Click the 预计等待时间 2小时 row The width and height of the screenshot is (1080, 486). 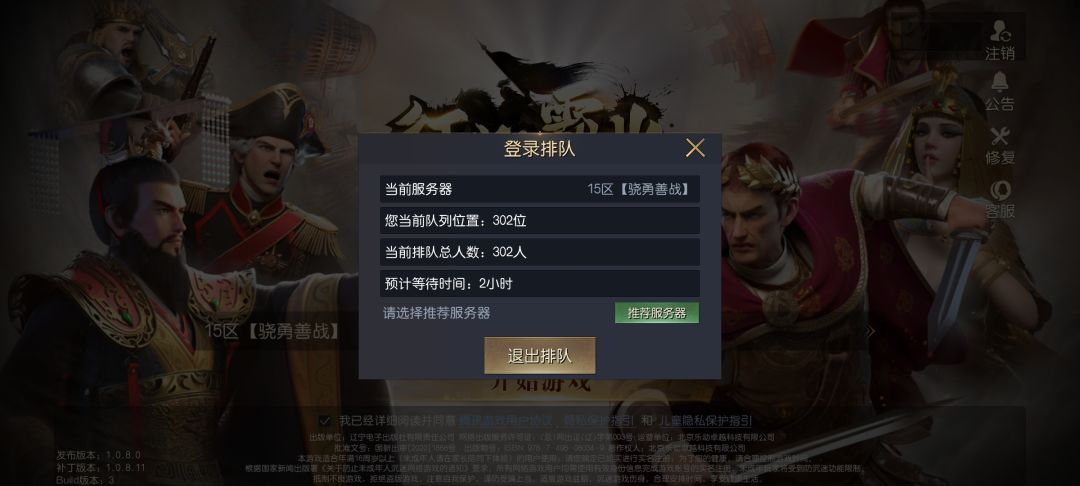[x=539, y=284]
